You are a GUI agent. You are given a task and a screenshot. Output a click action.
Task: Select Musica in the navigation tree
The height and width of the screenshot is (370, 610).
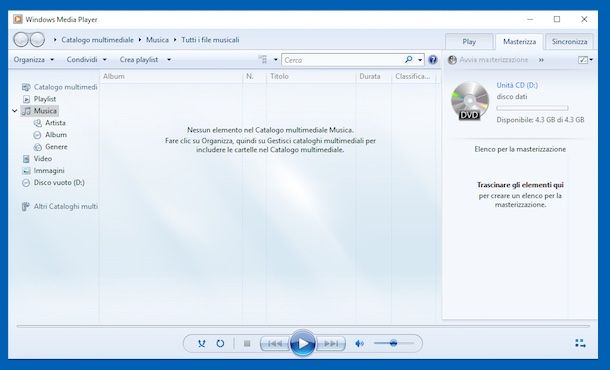coord(40,111)
